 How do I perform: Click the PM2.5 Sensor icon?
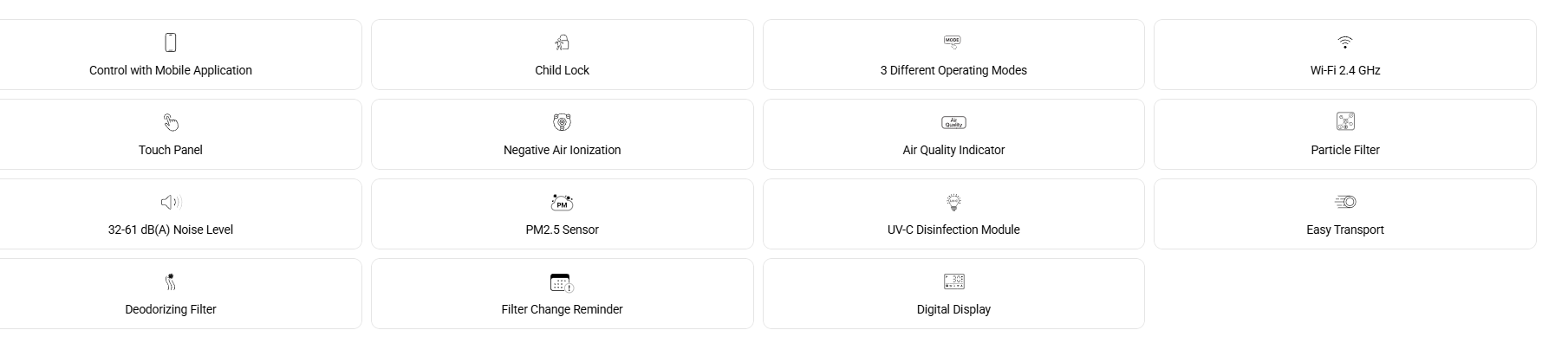tap(562, 202)
